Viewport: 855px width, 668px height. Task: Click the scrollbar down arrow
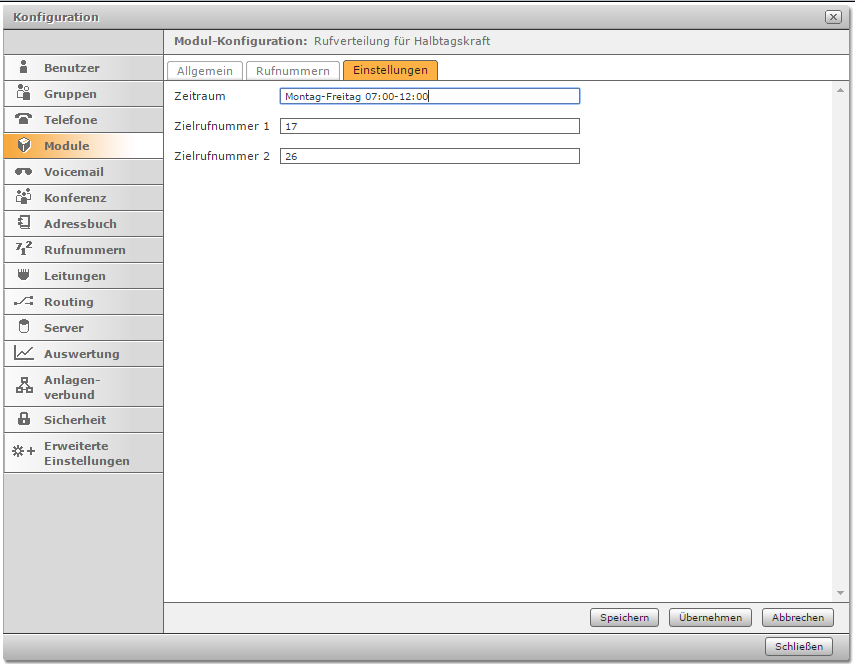click(x=840, y=594)
